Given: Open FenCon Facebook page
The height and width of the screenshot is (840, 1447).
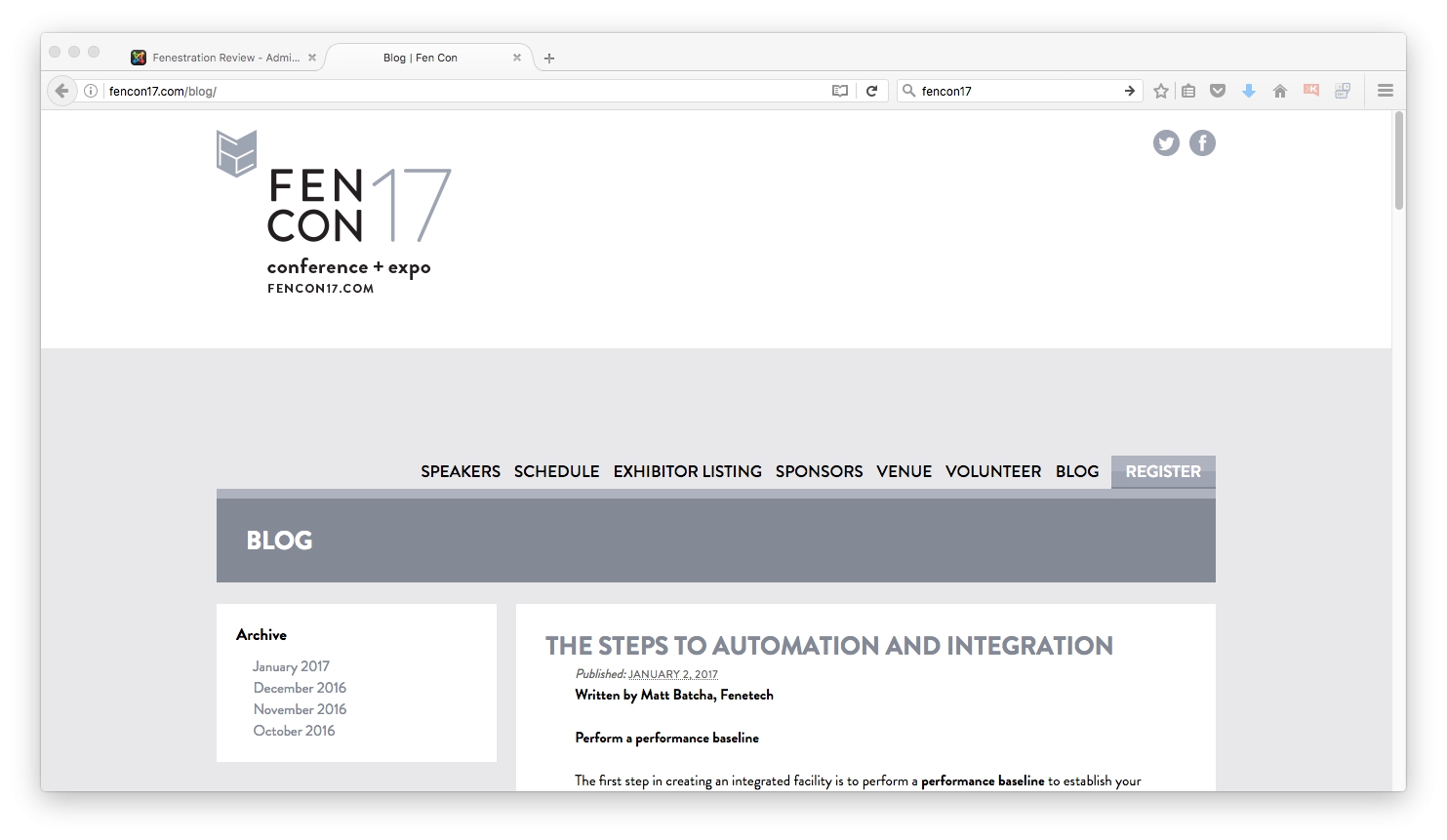Looking at the screenshot, I should click(x=1202, y=143).
